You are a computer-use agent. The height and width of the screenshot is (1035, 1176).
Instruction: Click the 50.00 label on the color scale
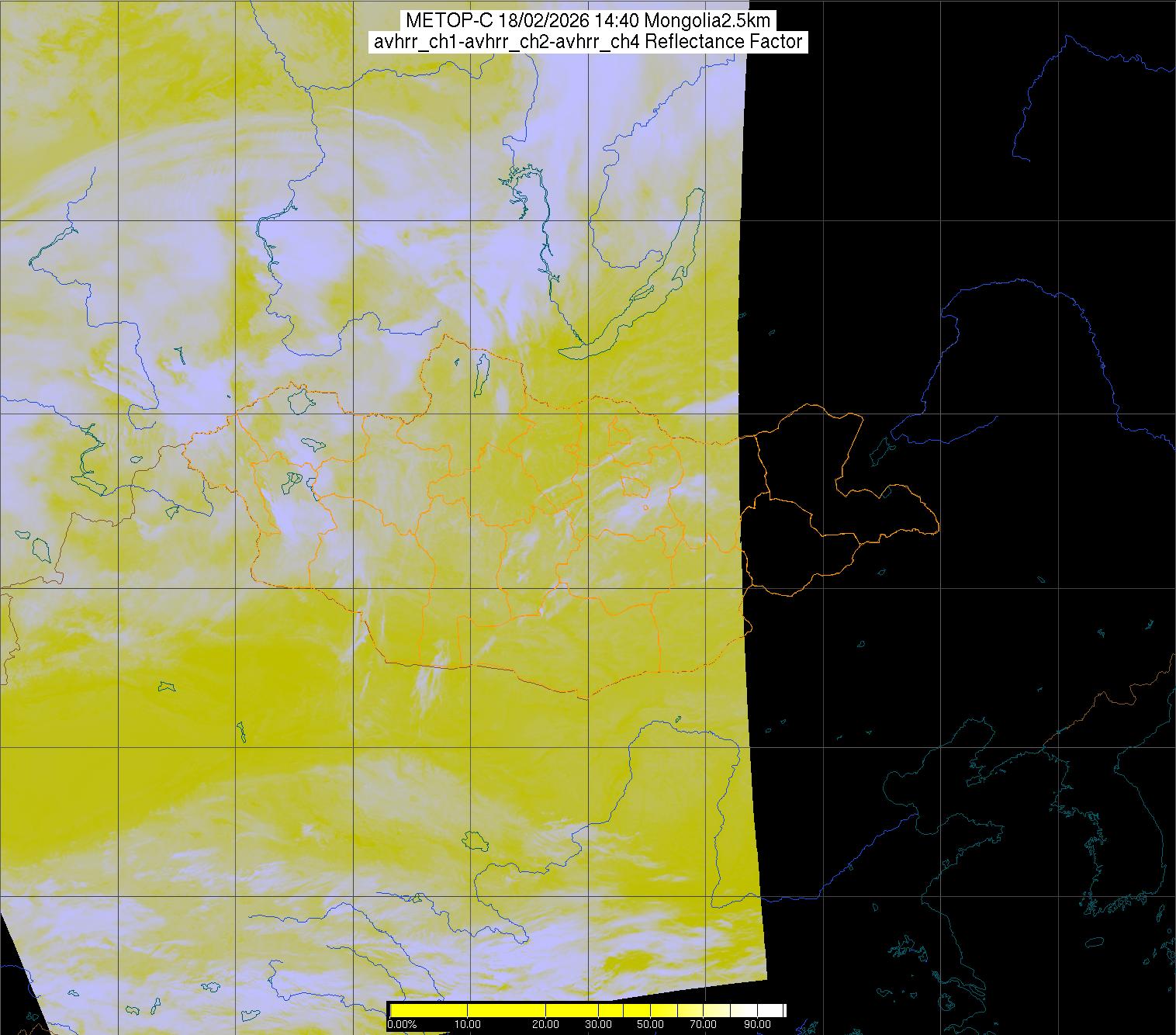click(x=651, y=1025)
